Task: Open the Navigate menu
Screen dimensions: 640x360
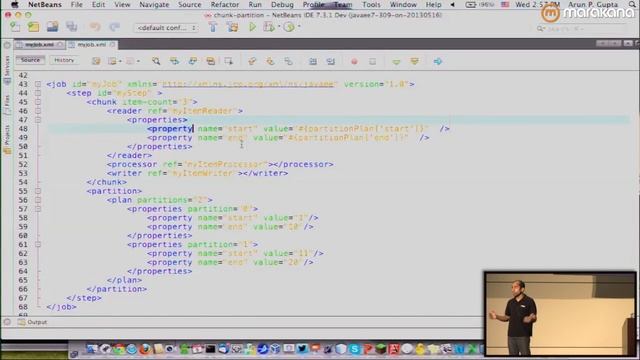Action: click(154, 4)
